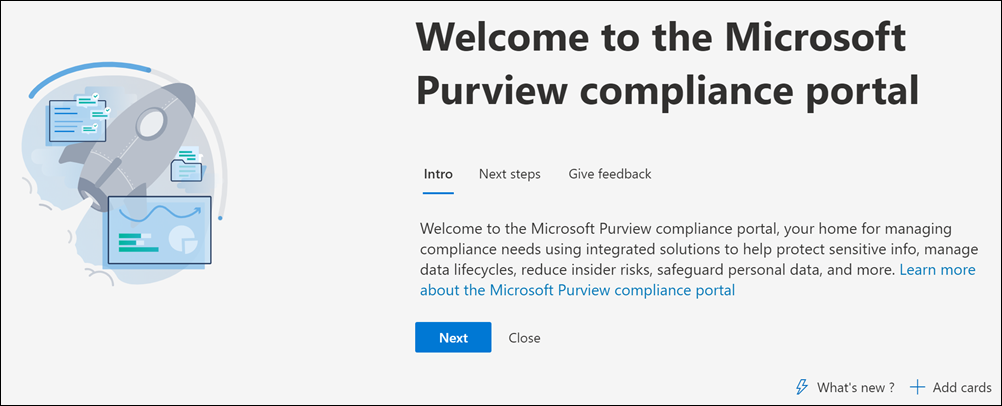Click the welcome description paragraph text

[698, 260]
